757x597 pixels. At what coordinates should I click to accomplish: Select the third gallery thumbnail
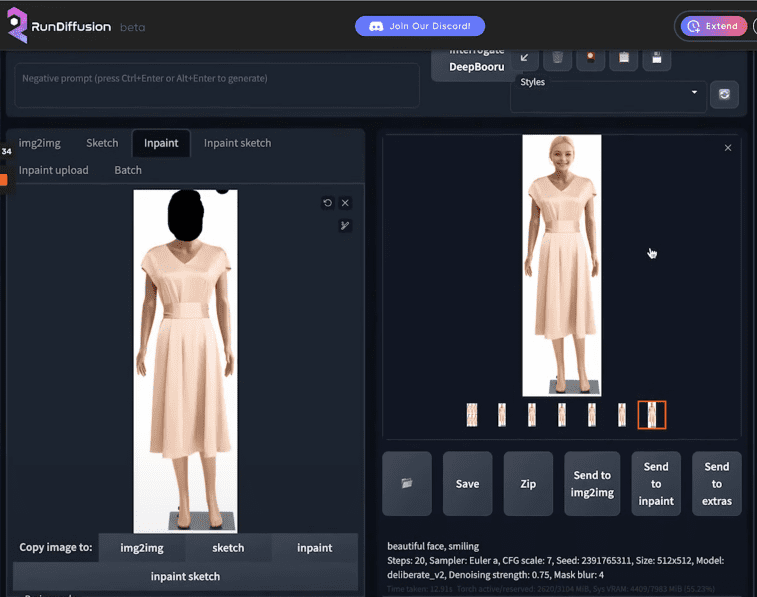532,415
